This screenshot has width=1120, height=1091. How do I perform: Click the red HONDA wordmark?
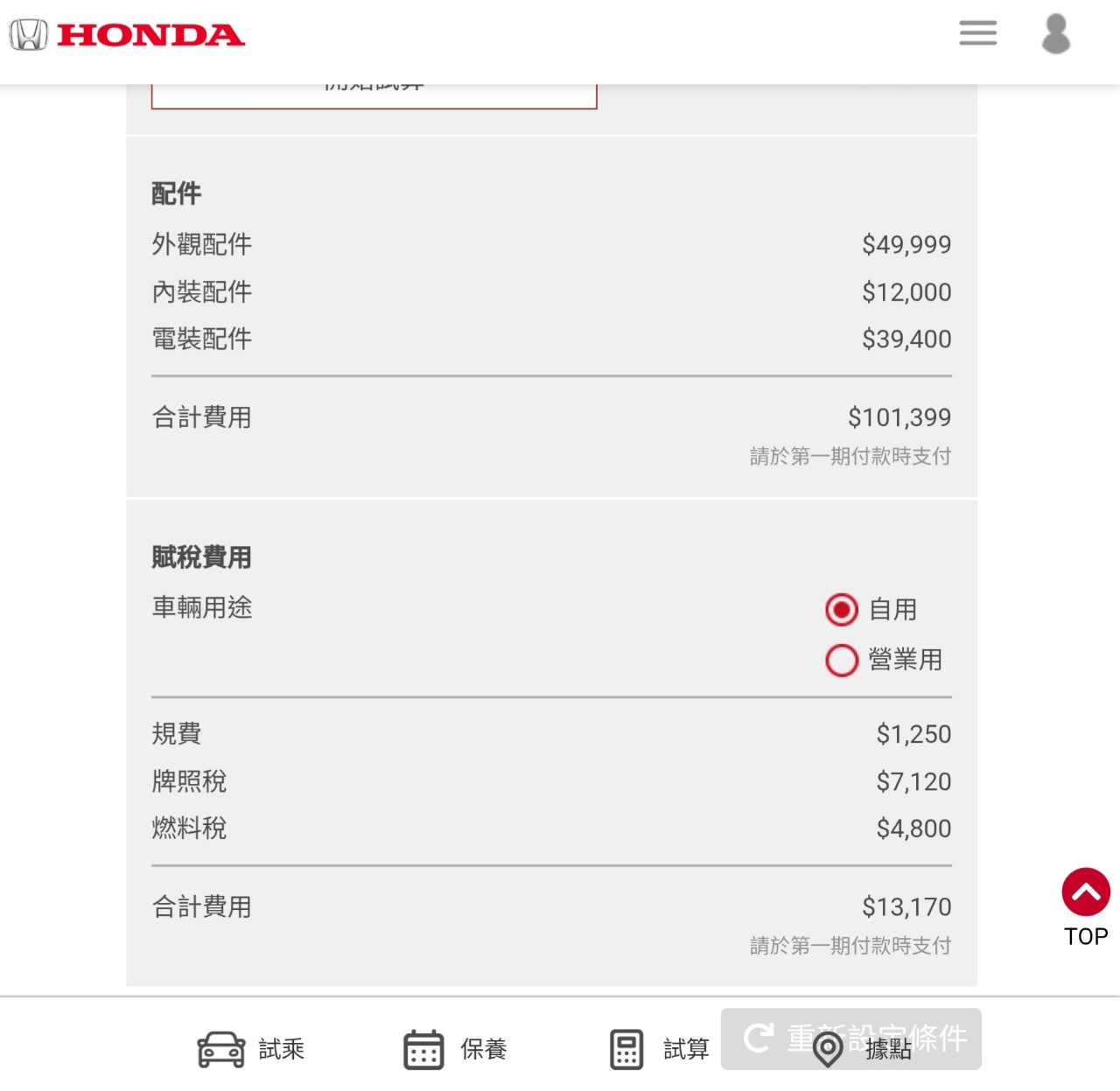click(150, 35)
